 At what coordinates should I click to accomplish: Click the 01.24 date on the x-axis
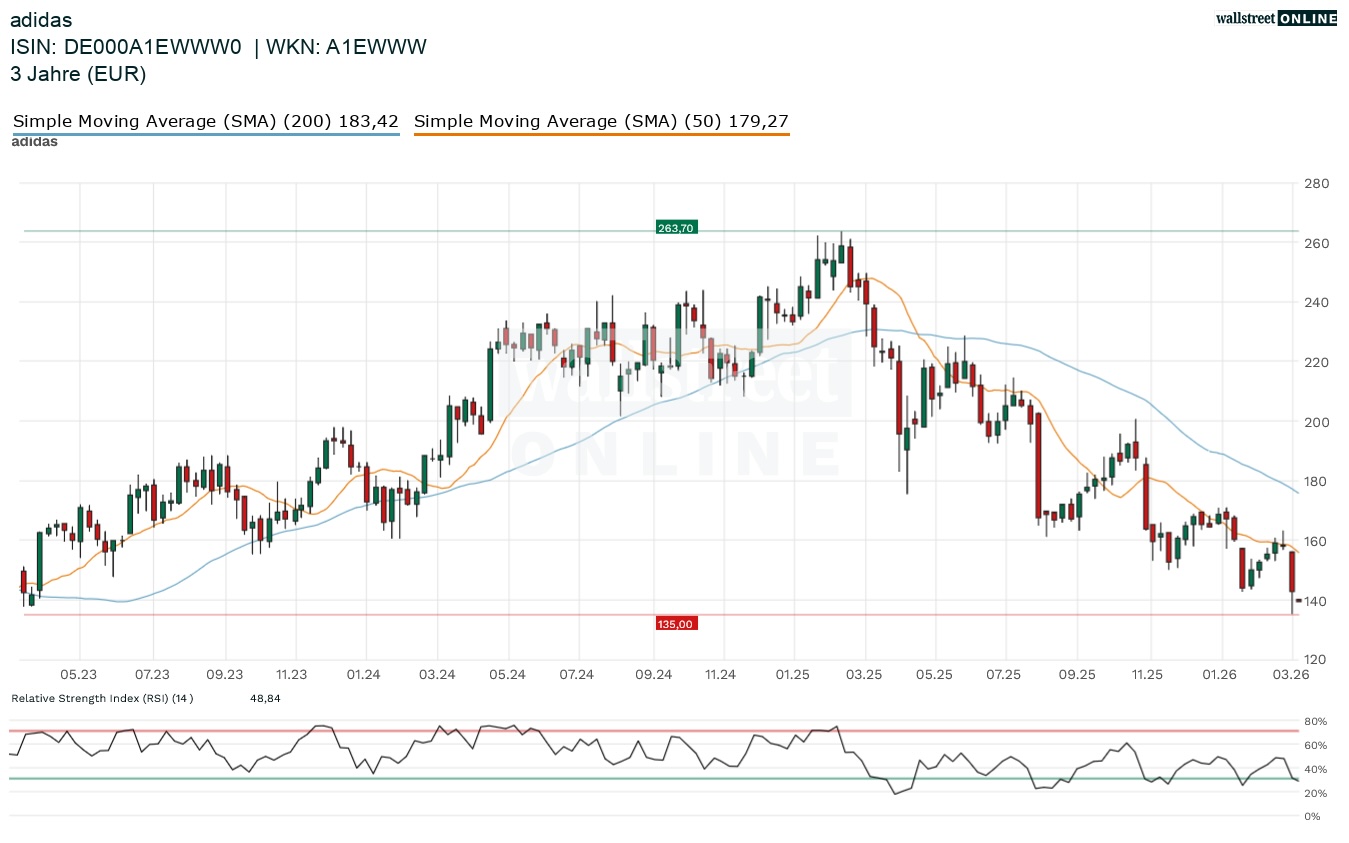tap(364, 675)
